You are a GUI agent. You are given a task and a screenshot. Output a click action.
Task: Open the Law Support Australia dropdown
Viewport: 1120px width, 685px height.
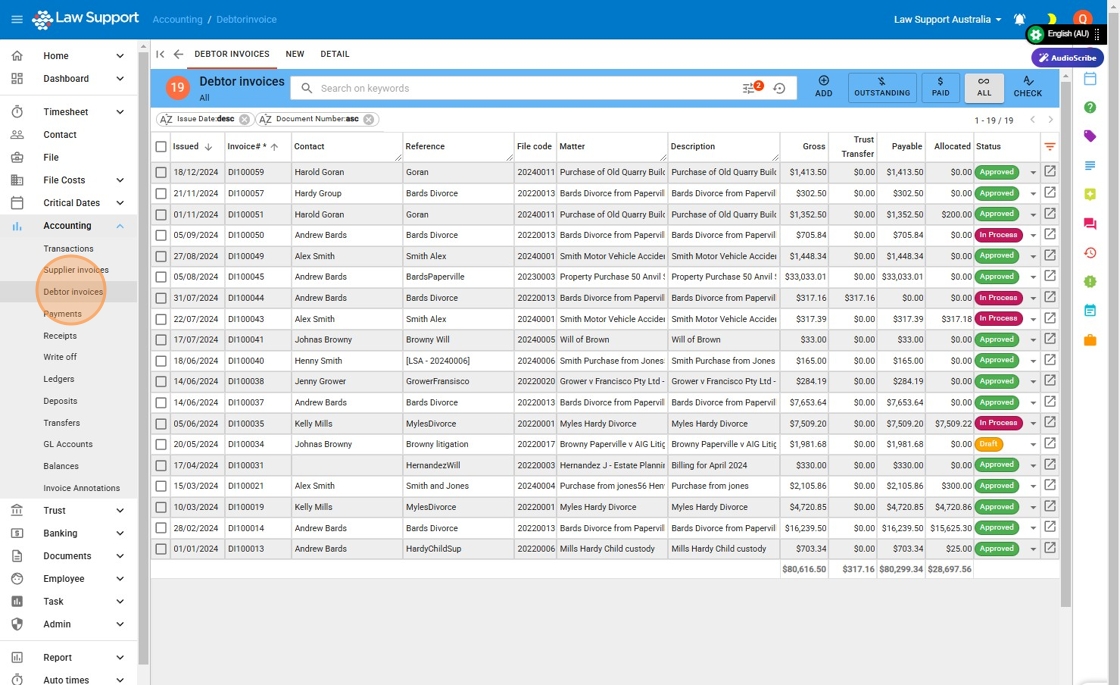click(x=947, y=19)
